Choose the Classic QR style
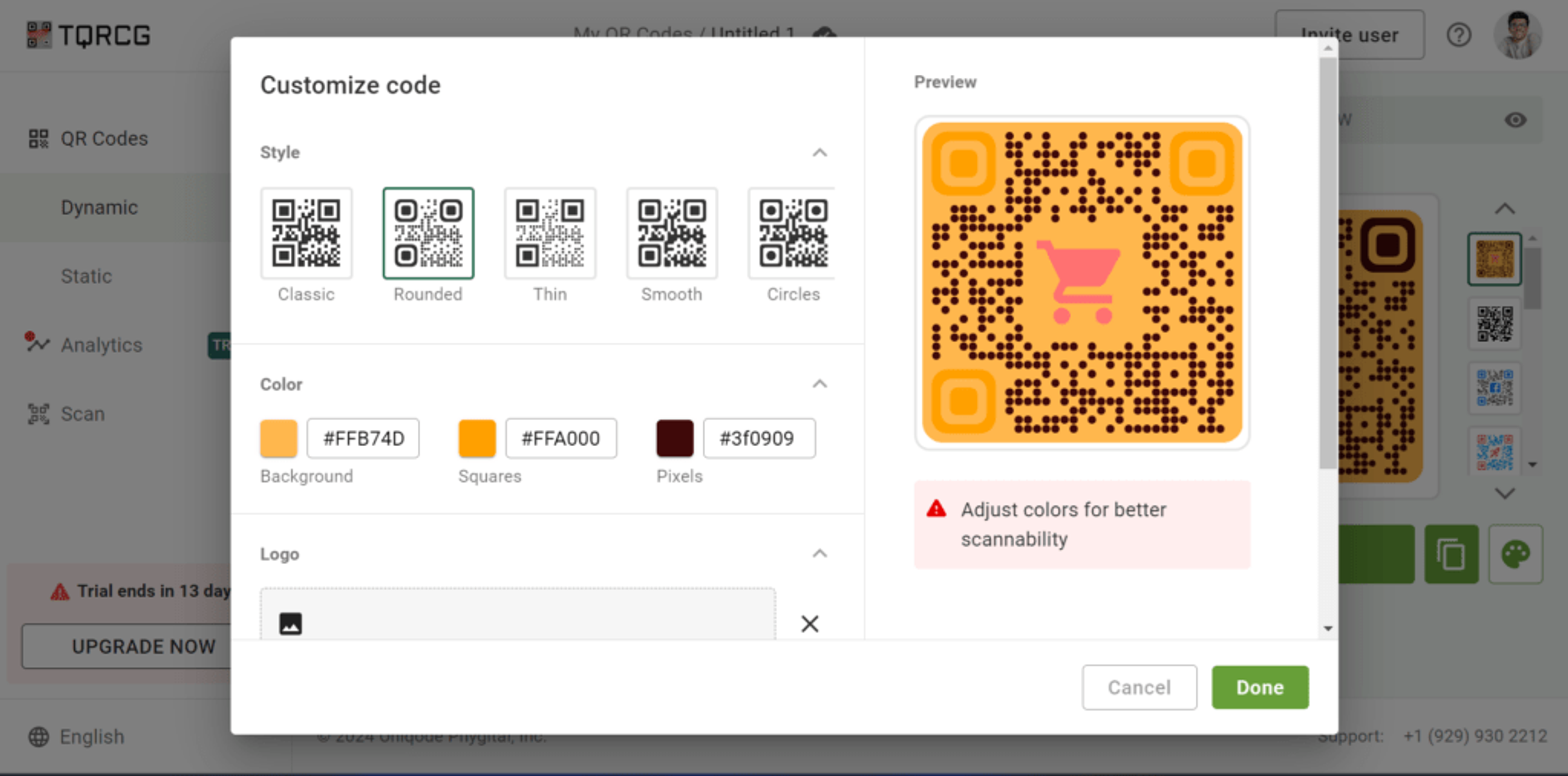The image size is (1568, 776). [x=306, y=233]
